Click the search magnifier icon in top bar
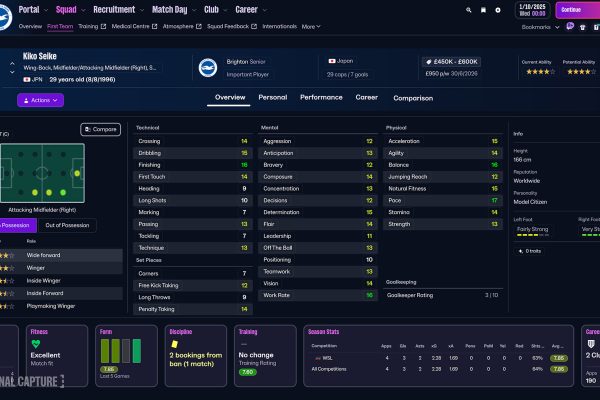 tap(470, 9)
